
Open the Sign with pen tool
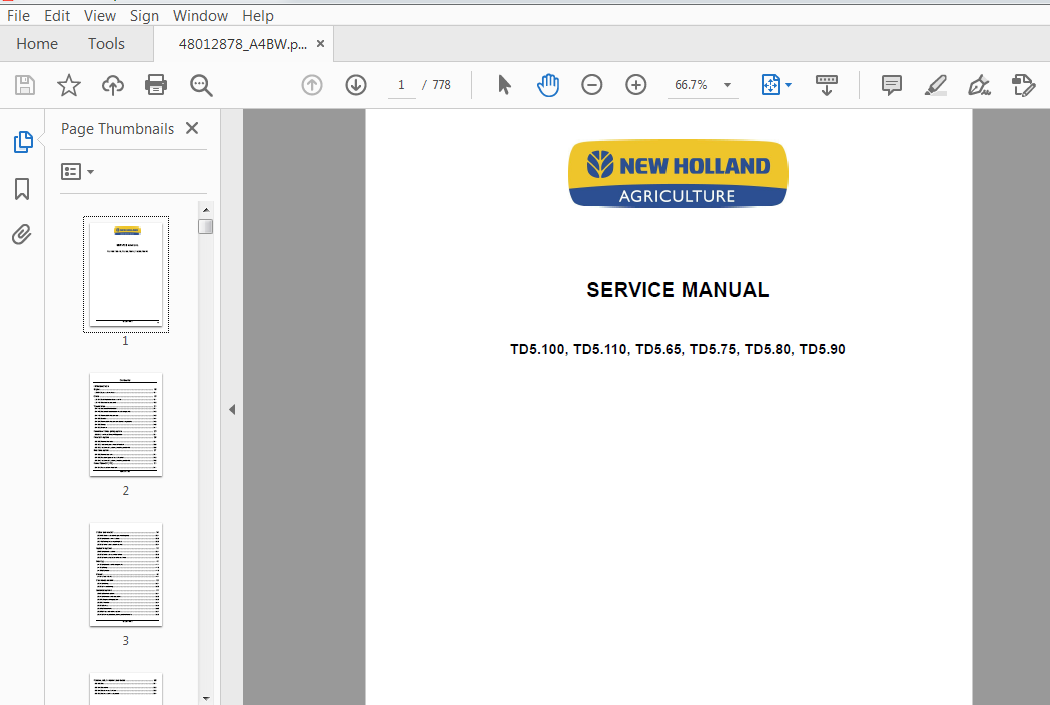click(x=979, y=85)
